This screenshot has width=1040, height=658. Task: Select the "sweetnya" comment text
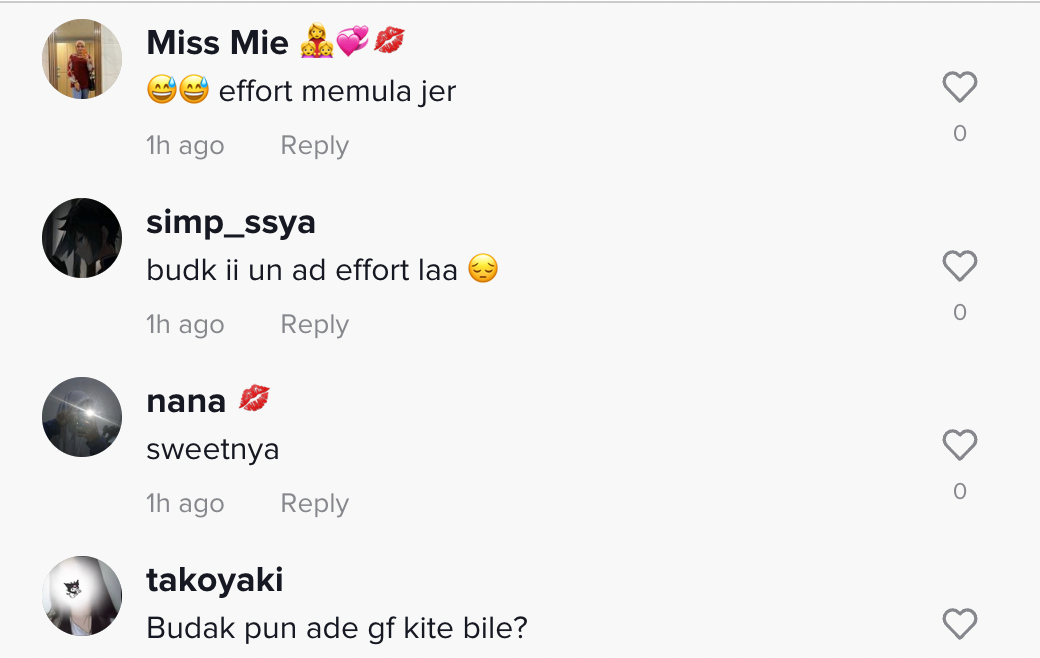(212, 449)
